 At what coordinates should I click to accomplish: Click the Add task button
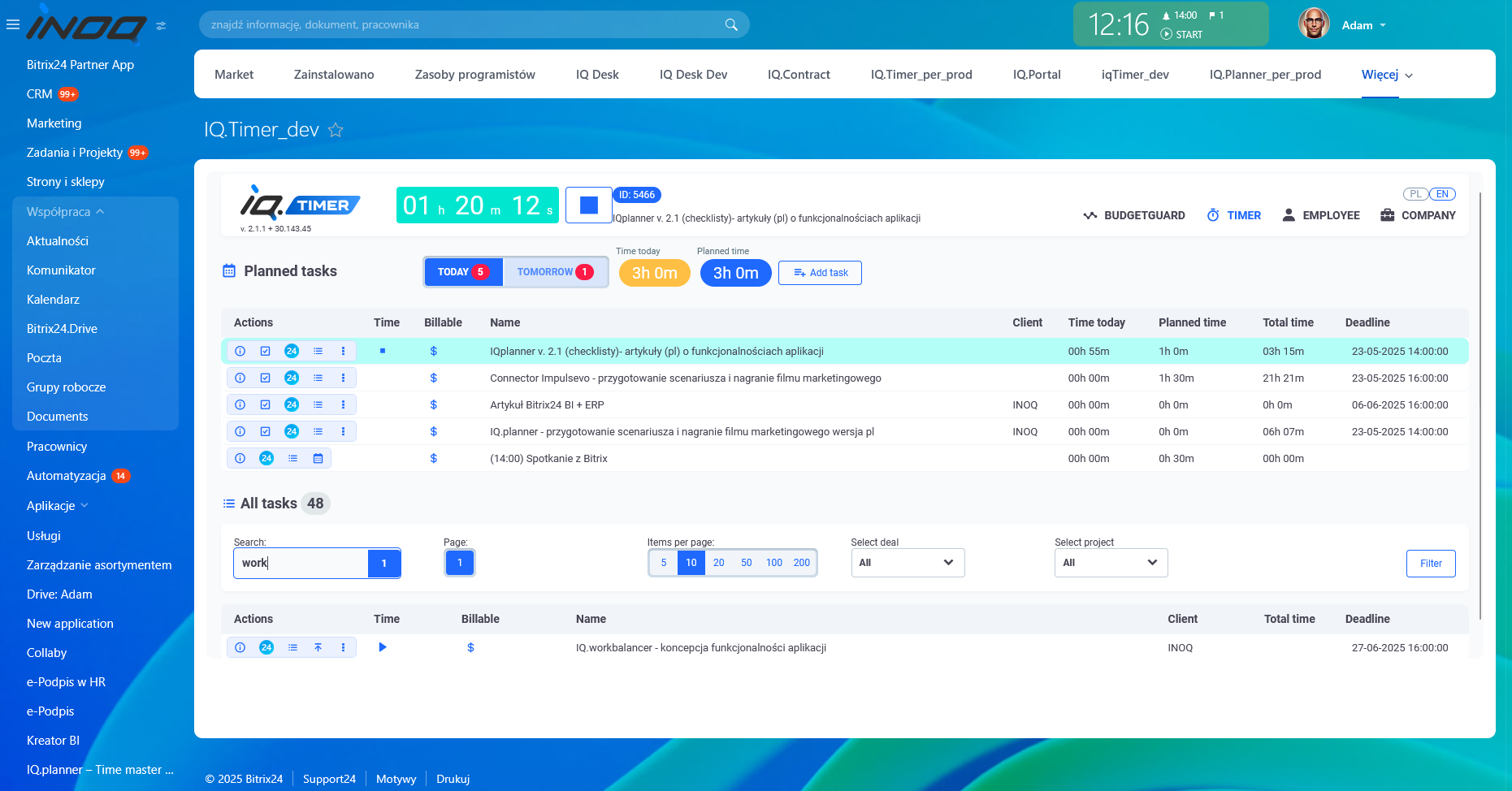[820, 273]
